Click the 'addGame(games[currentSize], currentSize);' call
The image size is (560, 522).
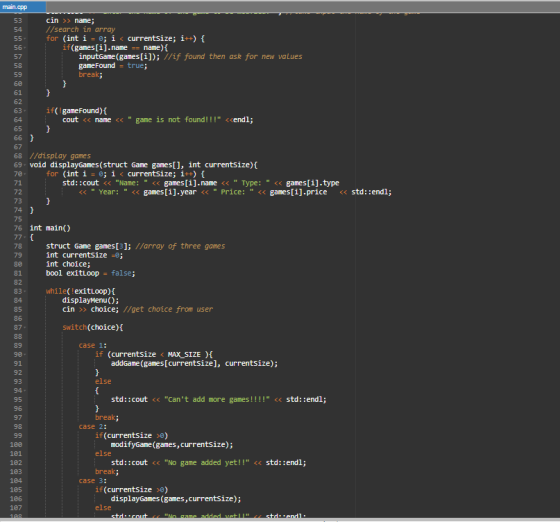pos(194,363)
